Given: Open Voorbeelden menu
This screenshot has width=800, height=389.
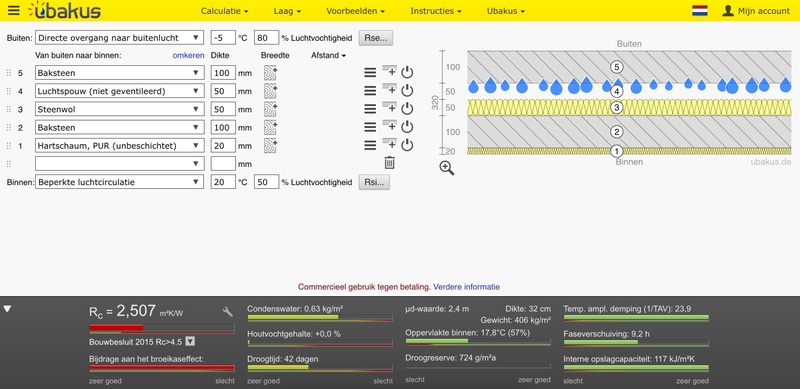Looking at the screenshot, I should point(356,11).
